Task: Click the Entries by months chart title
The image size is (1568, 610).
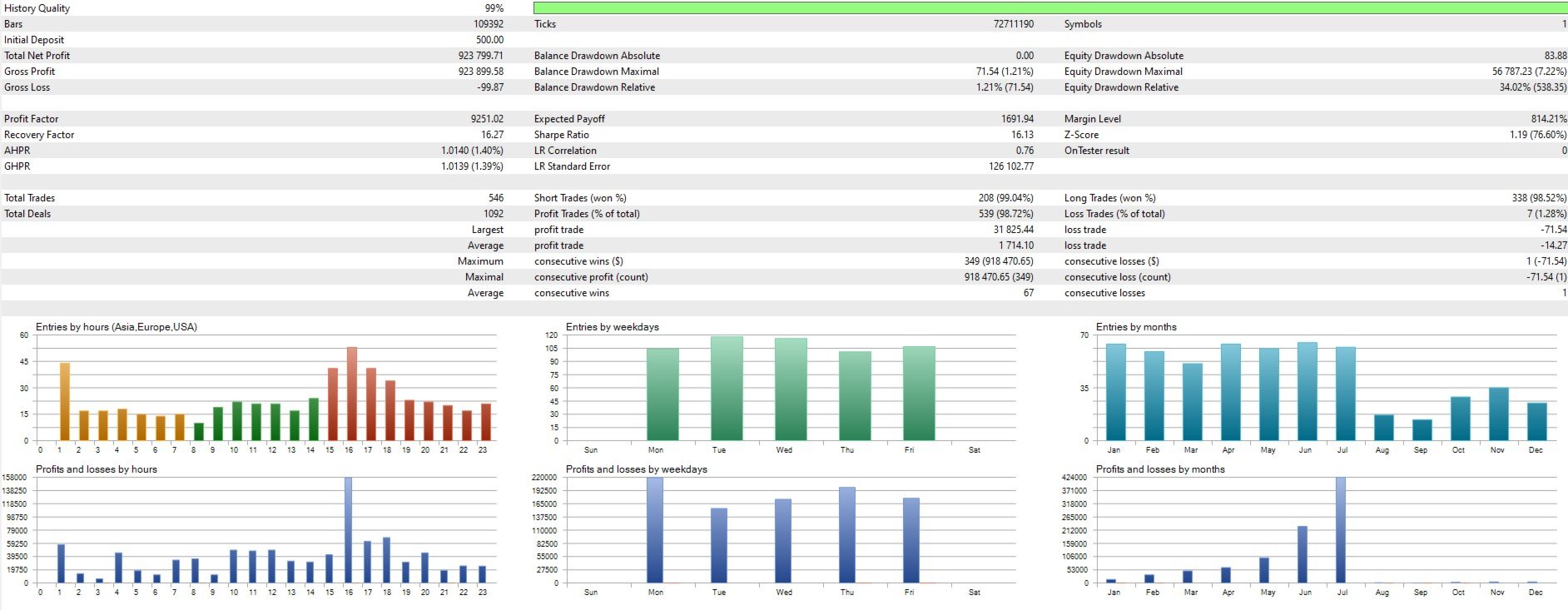Action: [x=1136, y=327]
